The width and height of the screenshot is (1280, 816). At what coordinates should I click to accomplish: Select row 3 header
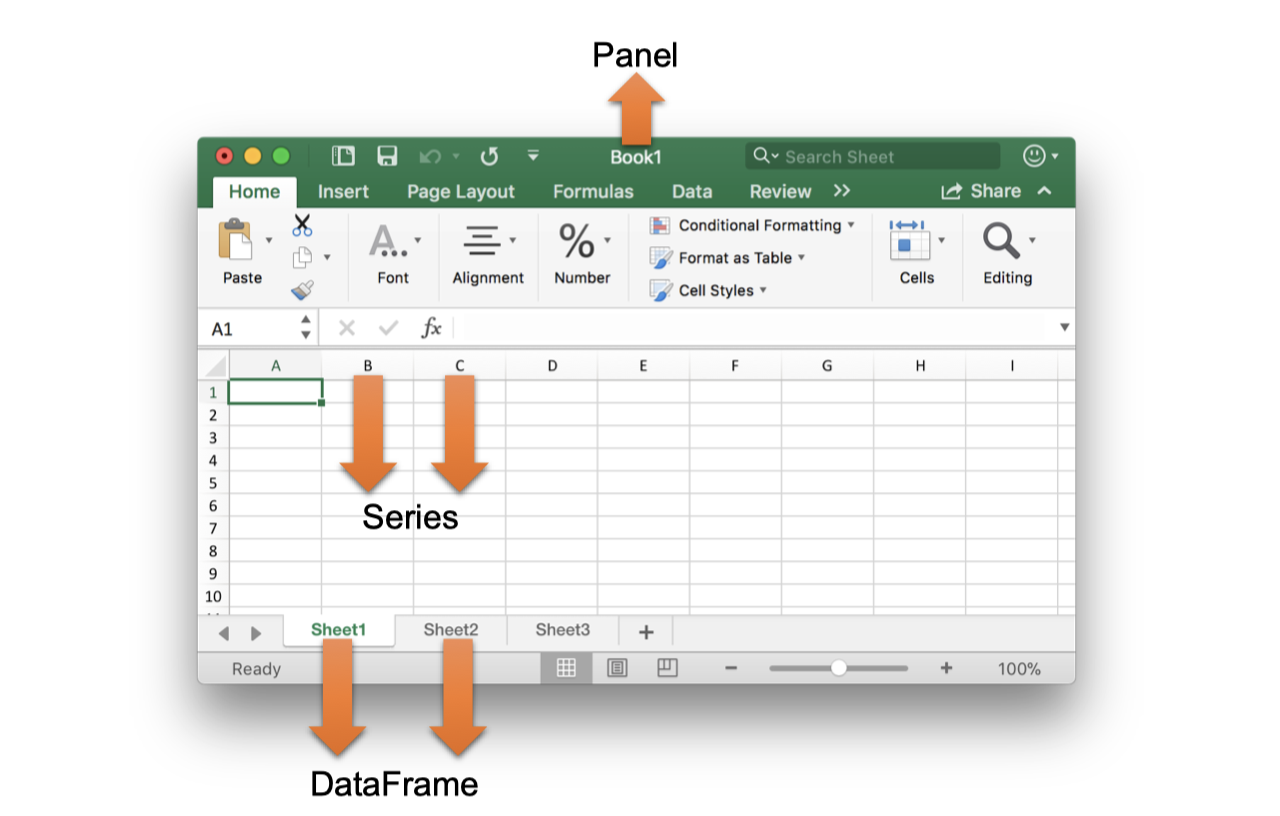[213, 438]
